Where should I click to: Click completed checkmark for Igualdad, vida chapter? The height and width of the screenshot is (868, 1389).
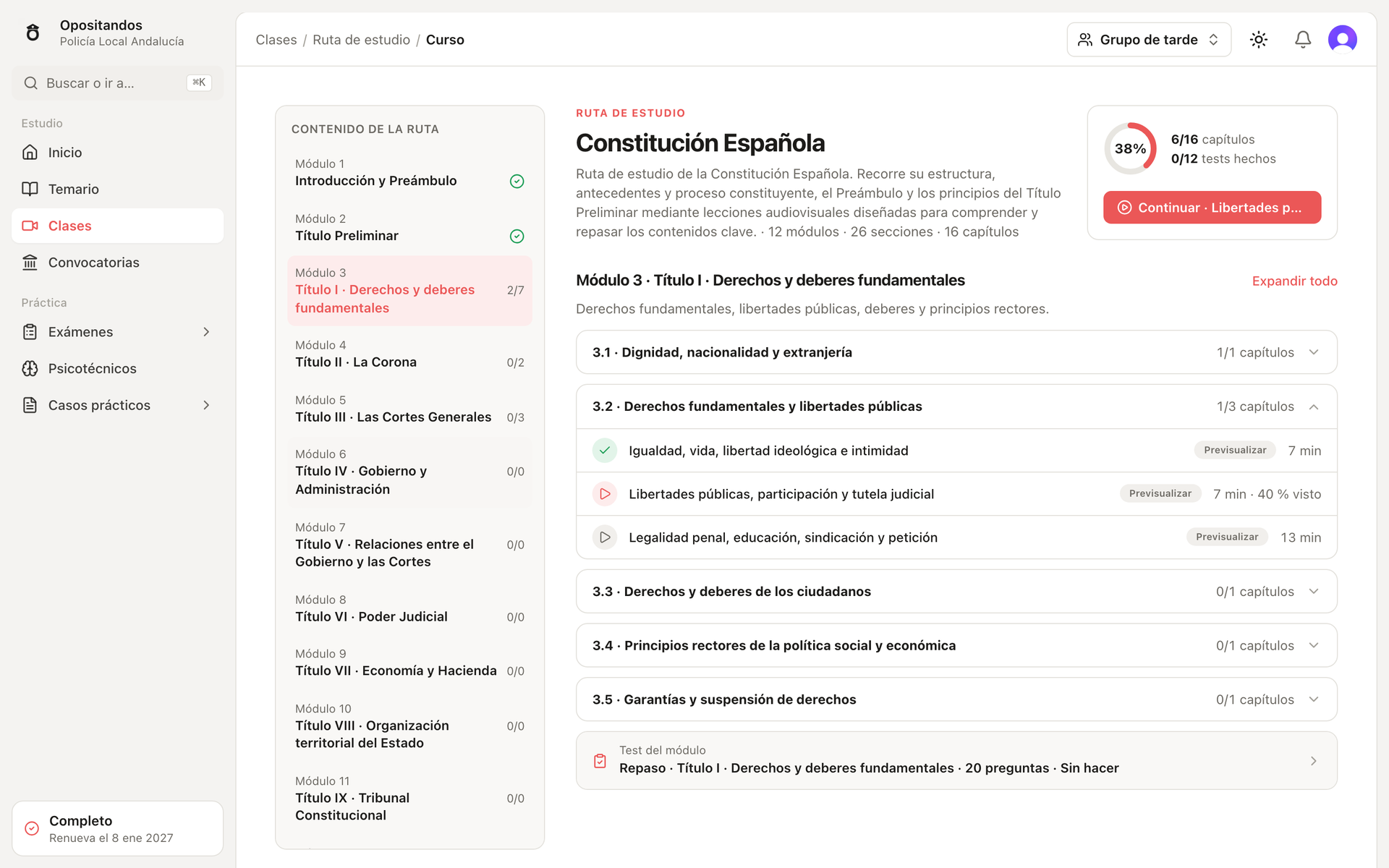pos(605,451)
